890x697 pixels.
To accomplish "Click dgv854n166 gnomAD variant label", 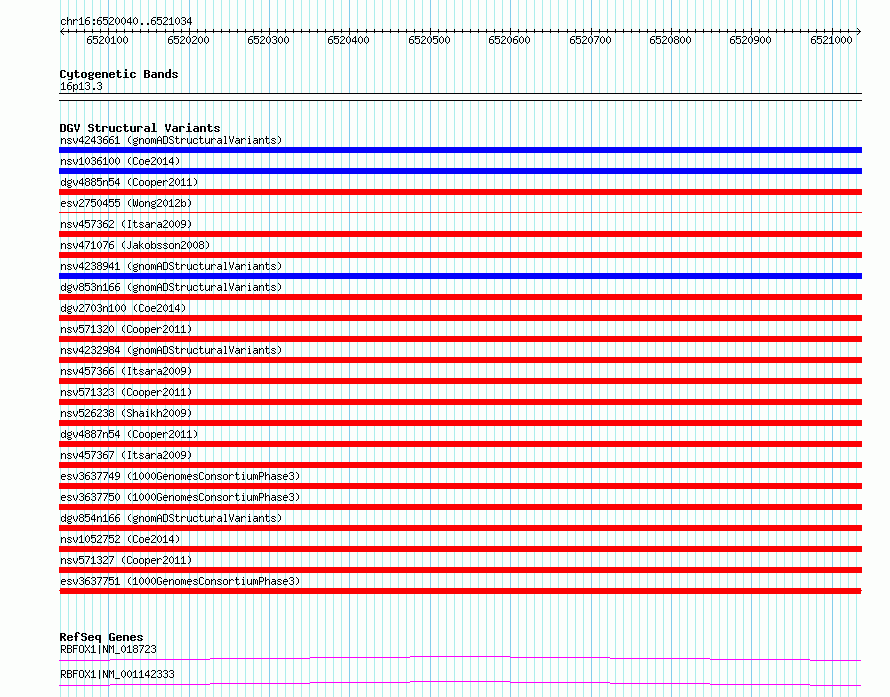I will (171, 518).
